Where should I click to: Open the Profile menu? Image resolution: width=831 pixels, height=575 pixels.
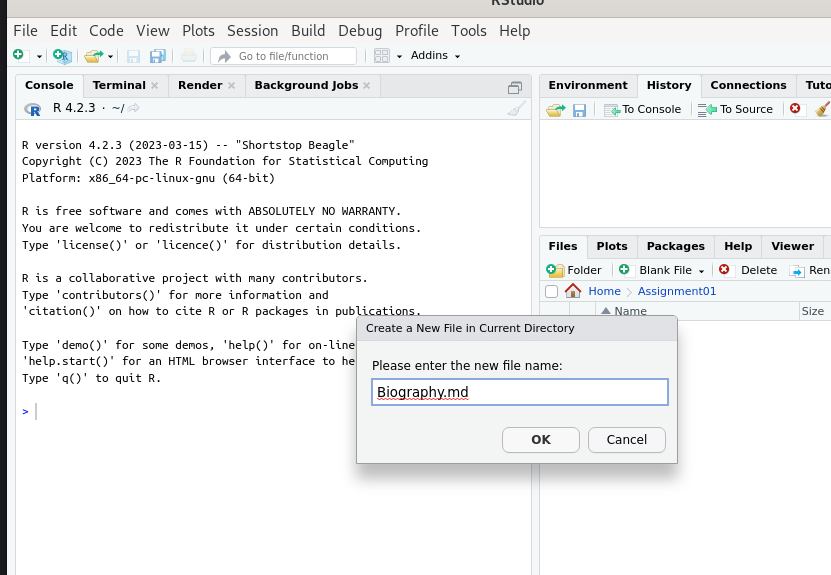(x=417, y=31)
